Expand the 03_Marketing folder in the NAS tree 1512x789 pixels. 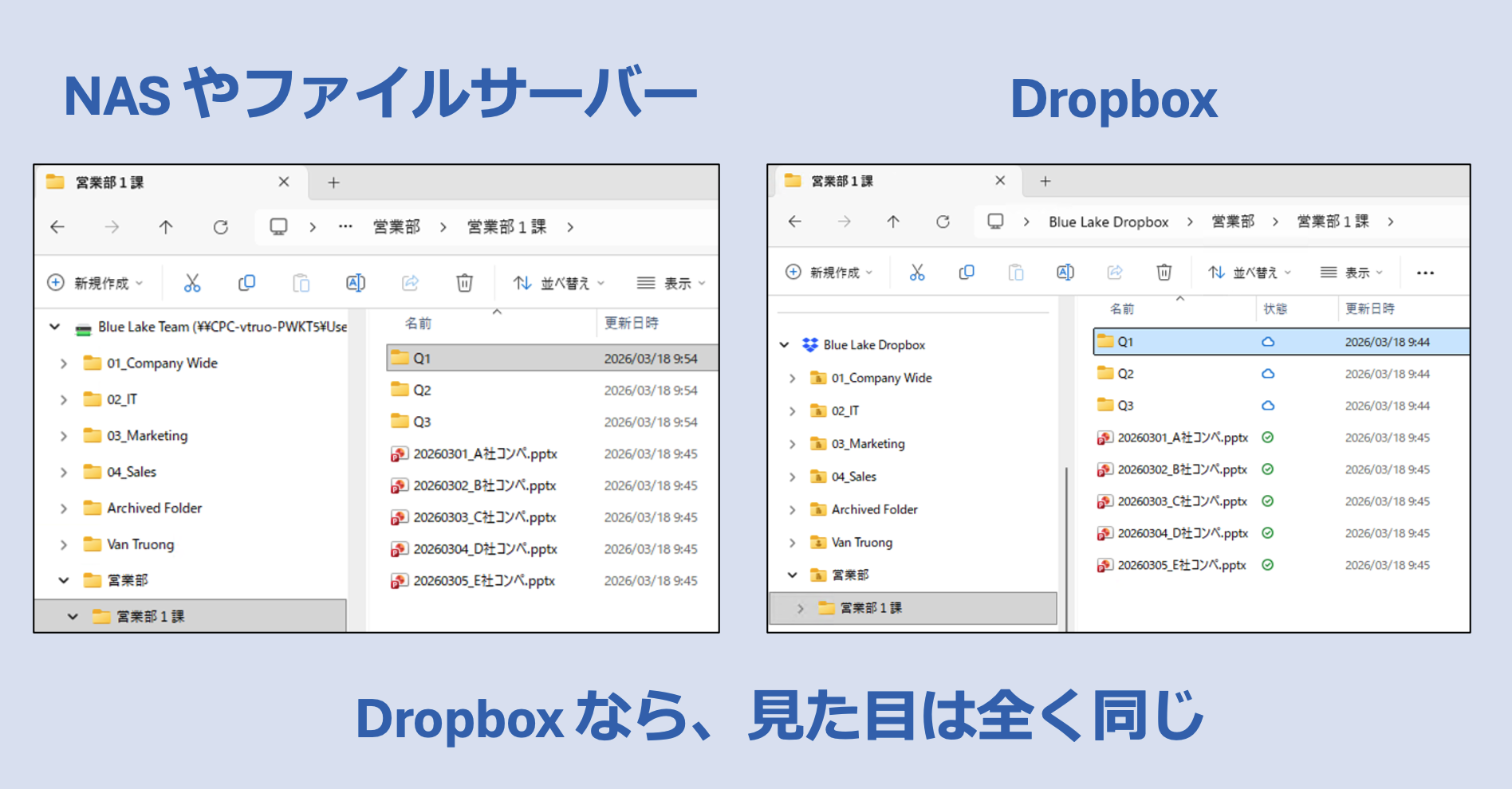64,435
